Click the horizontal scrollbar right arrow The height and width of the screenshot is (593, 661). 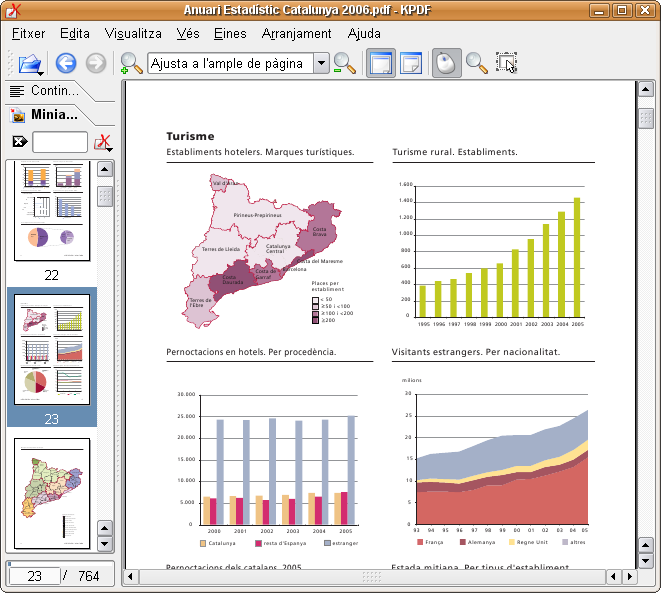tap(630, 576)
